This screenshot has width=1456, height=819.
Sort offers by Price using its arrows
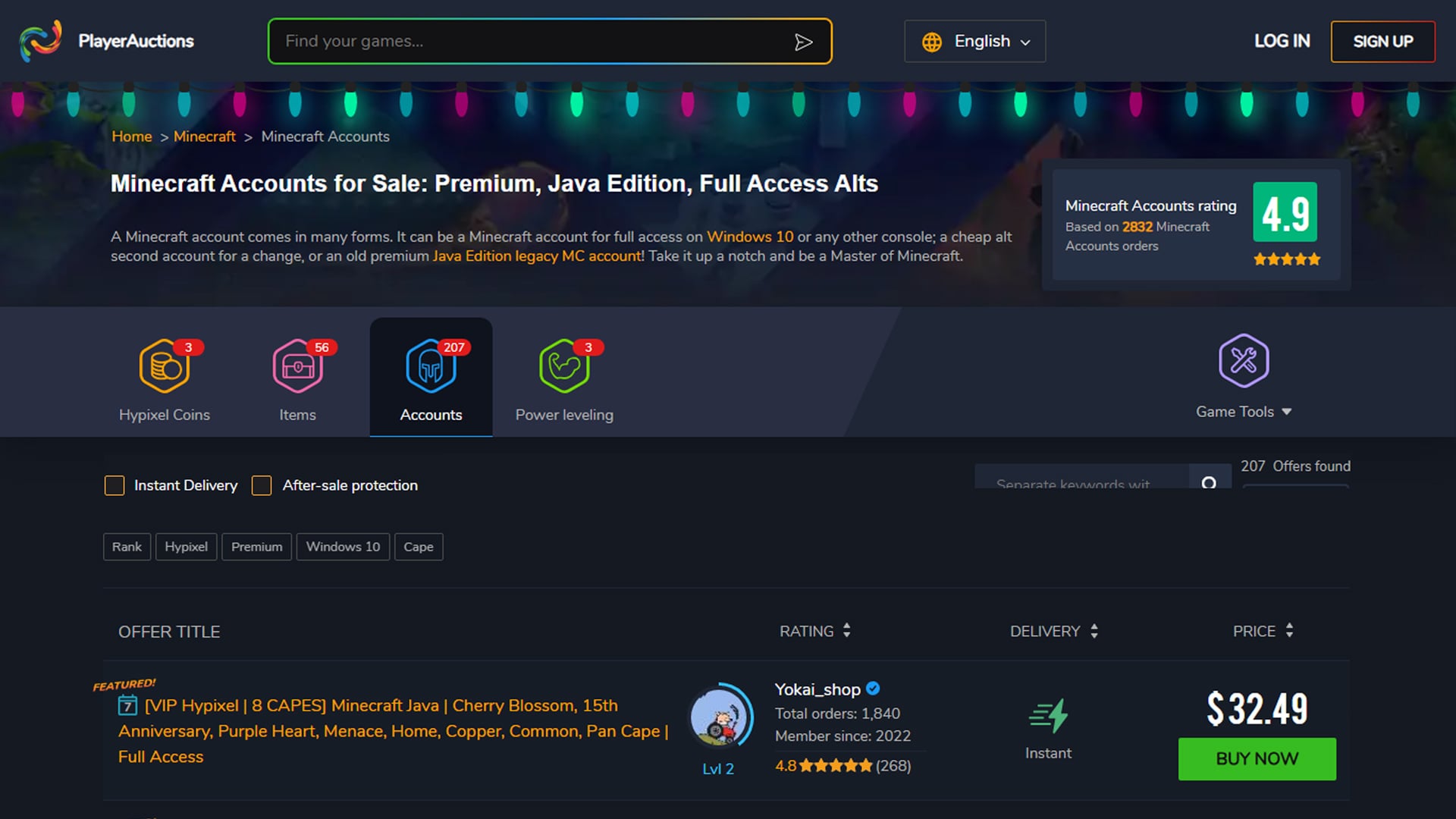click(1289, 630)
